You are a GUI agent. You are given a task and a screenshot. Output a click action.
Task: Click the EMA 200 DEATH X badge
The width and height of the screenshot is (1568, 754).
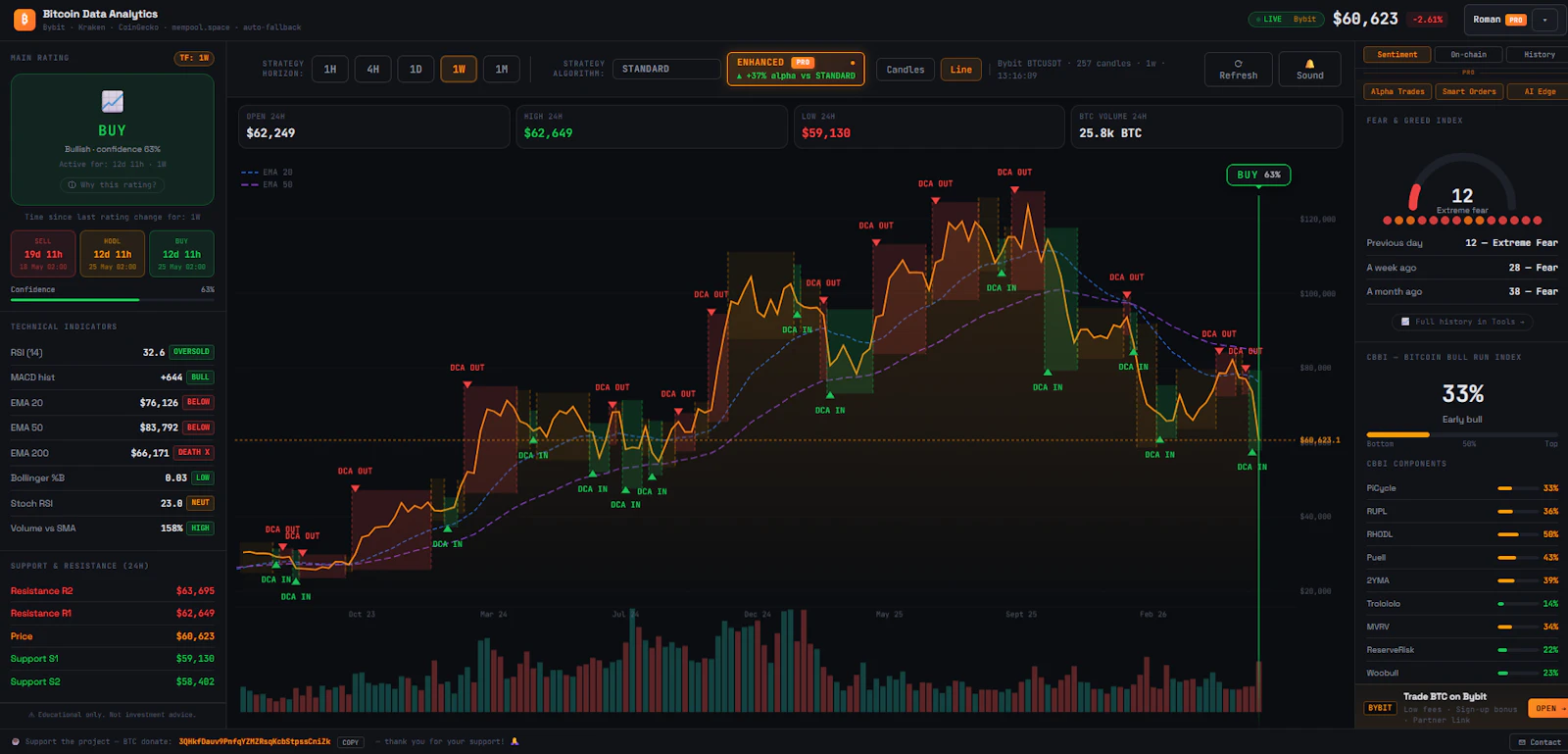(194, 452)
